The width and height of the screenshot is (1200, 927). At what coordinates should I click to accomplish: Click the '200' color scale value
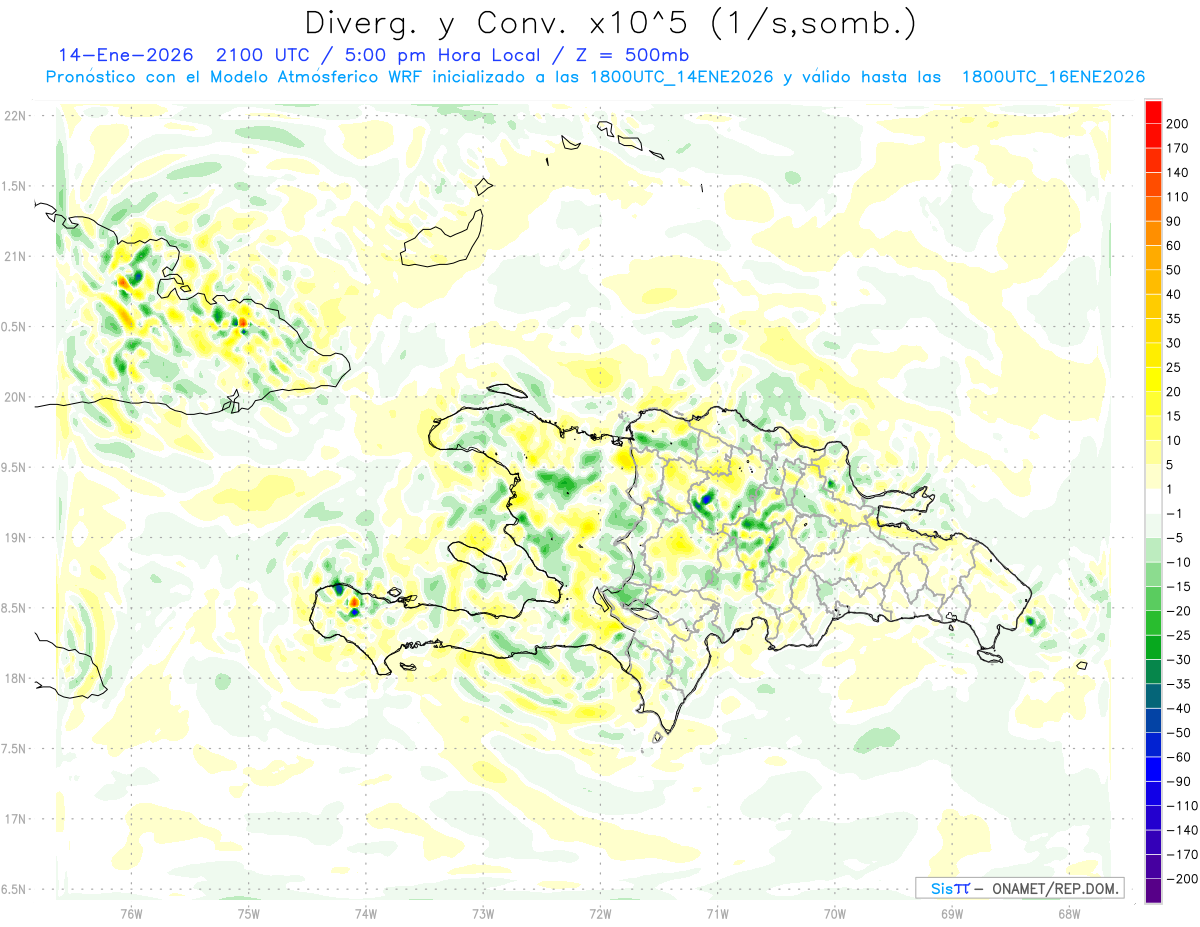1177,124
